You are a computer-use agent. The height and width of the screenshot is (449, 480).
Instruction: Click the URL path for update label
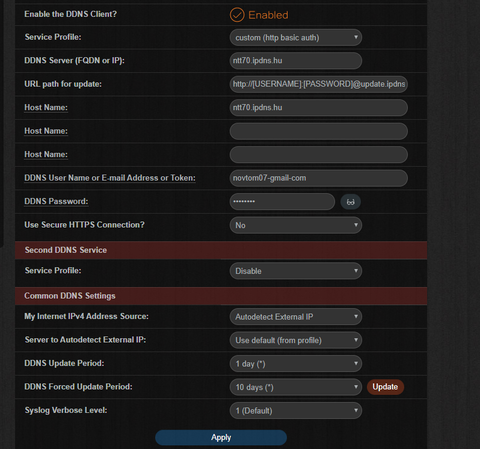pos(63,84)
